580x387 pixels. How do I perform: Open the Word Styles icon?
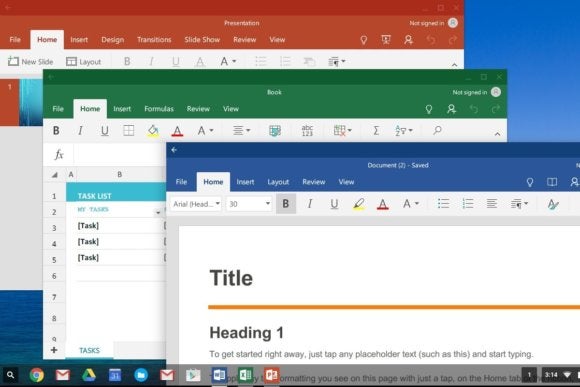coord(553,204)
